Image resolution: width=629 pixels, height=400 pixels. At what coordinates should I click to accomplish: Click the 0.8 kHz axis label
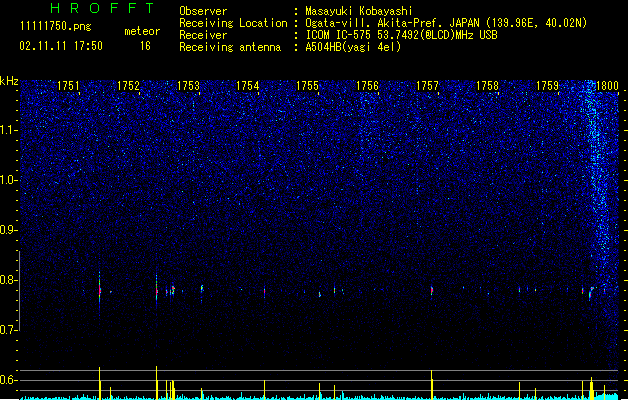[x=9, y=280]
